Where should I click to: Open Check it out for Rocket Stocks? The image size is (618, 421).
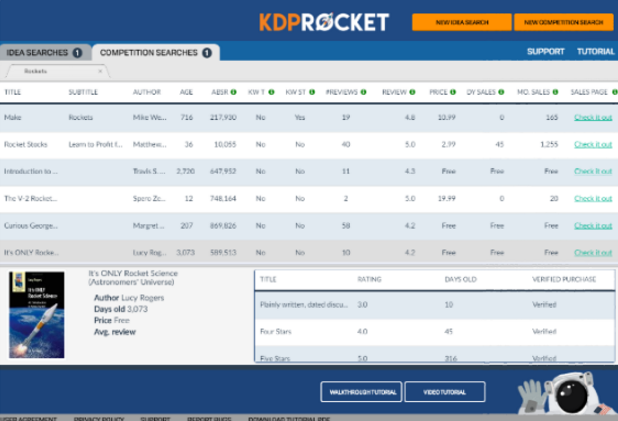593,144
